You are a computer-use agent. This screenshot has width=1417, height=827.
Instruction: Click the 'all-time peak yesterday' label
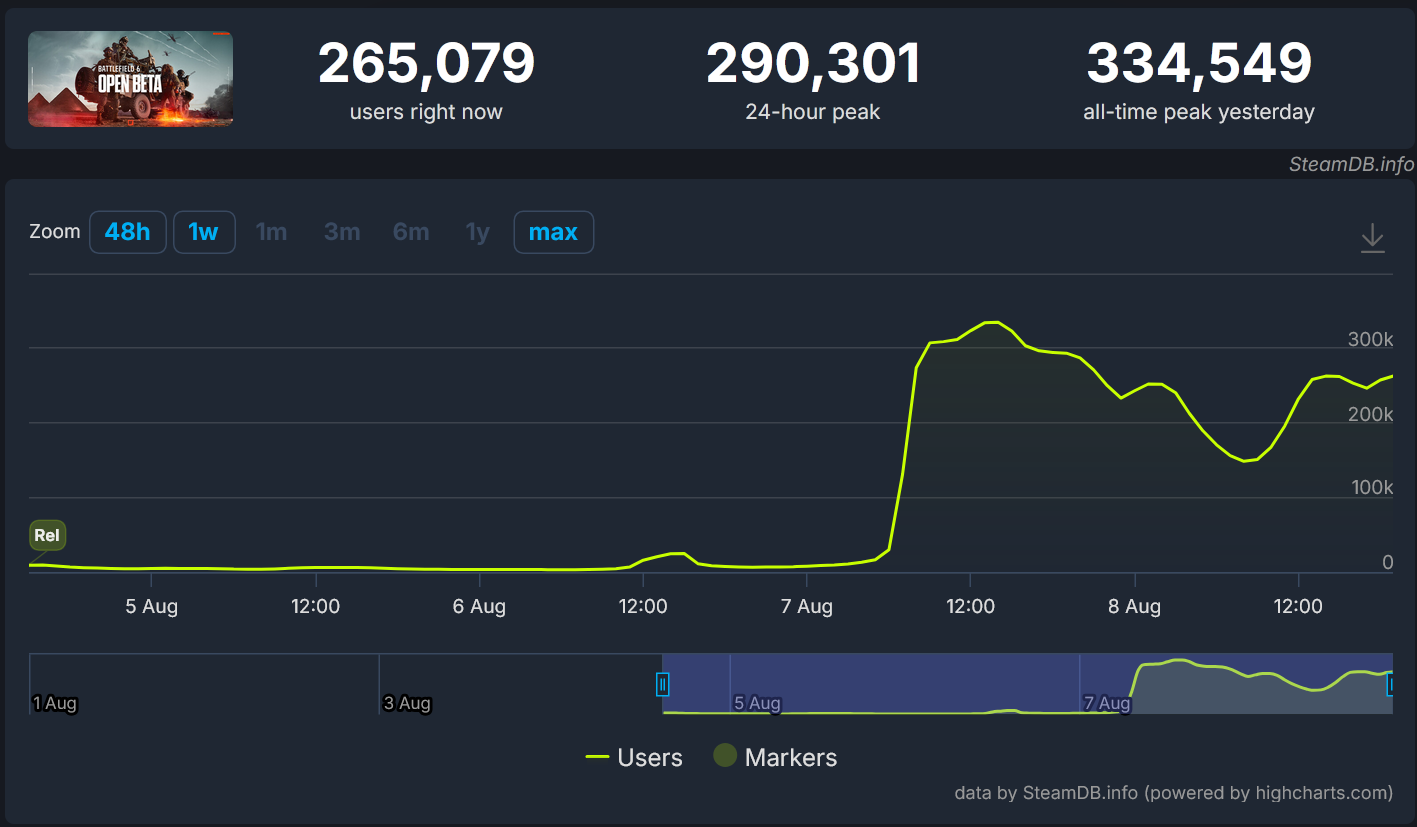click(x=1199, y=112)
